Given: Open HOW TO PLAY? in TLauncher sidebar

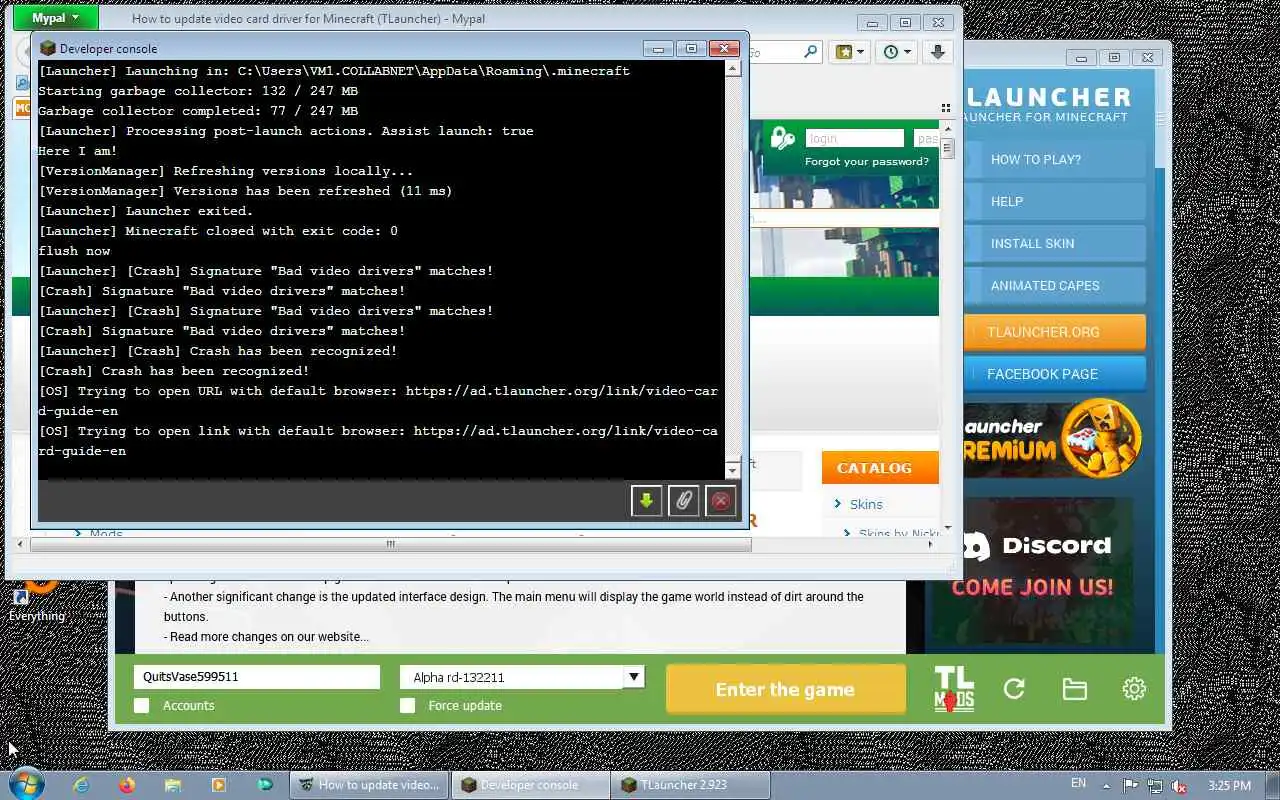Looking at the screenshot, I should (x=1055, y=159).
